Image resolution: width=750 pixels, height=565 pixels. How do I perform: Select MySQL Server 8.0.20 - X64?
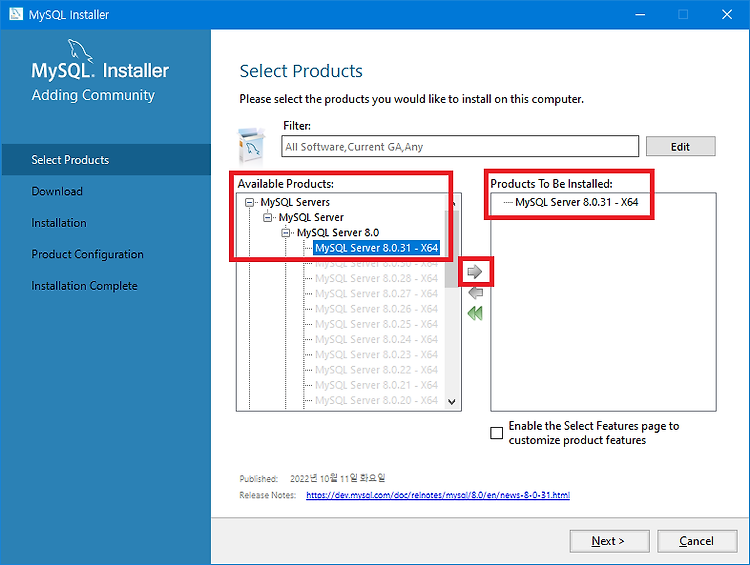coord(376,400)
